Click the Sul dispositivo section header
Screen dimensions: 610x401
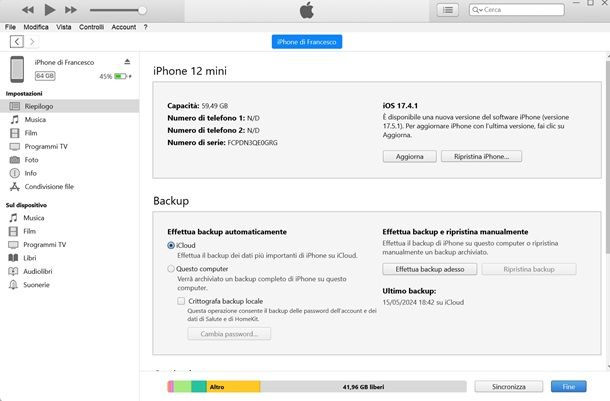[26, 205]
